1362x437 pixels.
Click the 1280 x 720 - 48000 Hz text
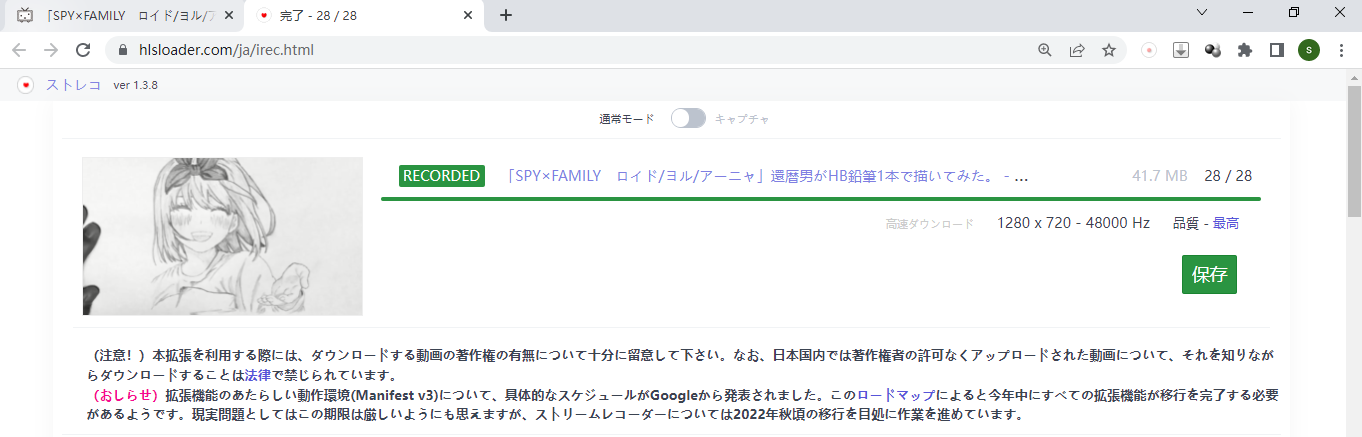(x=1073, y=223)
